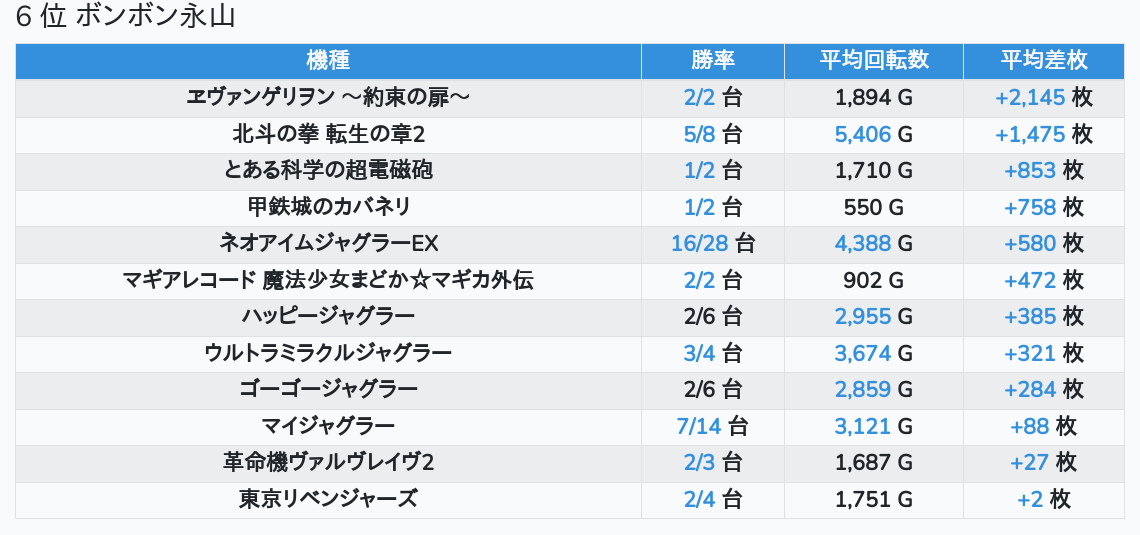Click the ネオアイムジャグラーEX machine name
Viewport: 1140px width, 535px height.
coord(328,243)
